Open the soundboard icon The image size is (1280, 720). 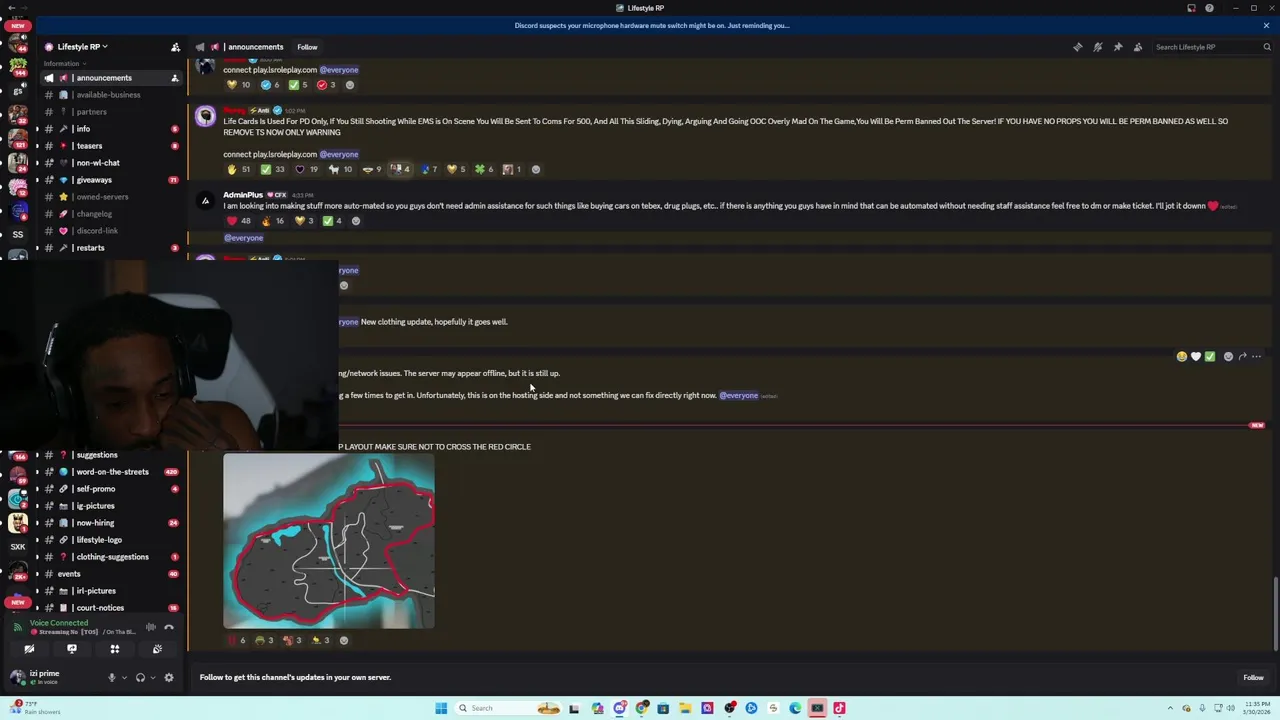(157, 649)
